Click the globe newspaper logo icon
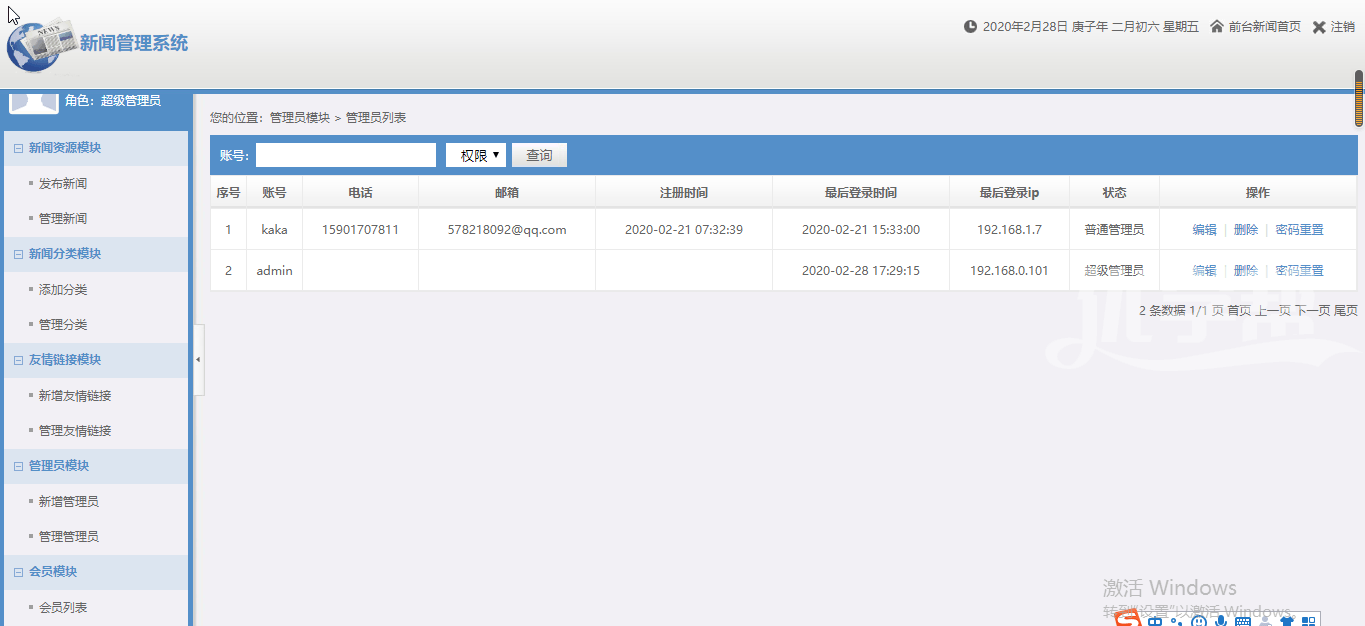This screenshot has width=1365, height=626. point(41,44)
